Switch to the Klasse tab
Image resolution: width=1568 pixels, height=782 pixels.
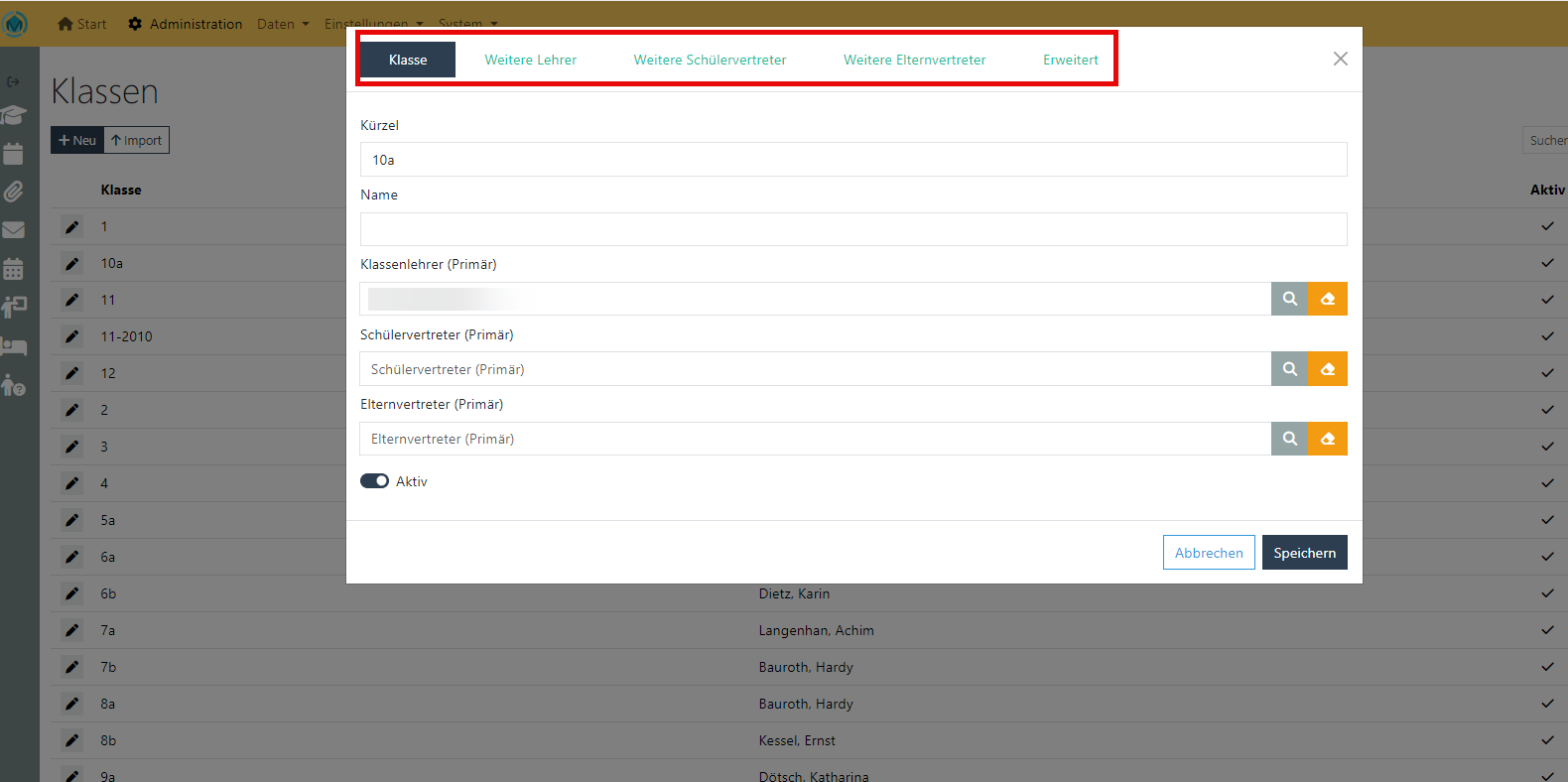[408, 60]
